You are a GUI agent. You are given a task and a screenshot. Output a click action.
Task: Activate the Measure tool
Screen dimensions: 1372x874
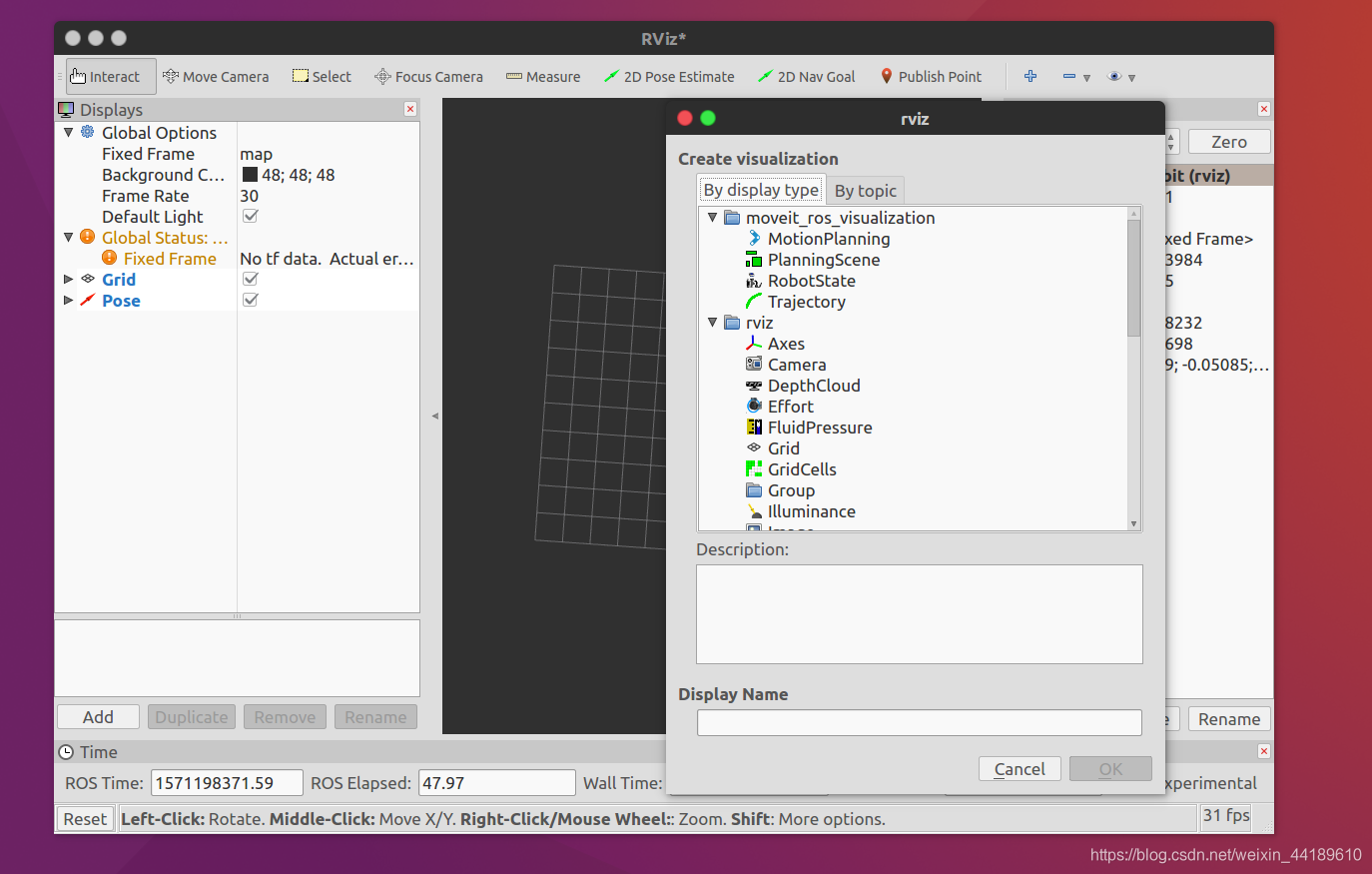coord(543,77)
